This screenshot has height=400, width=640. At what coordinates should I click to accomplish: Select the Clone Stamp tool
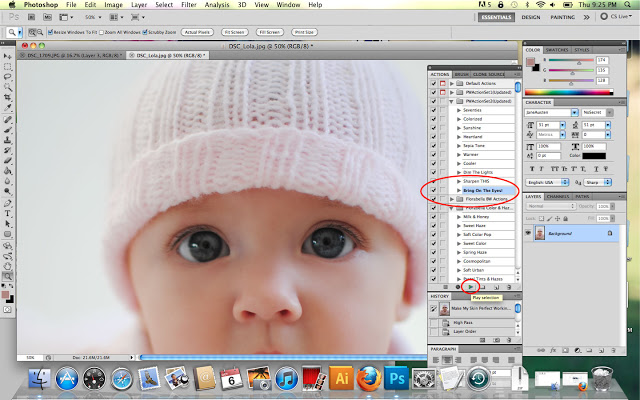(x=7, y=140)
